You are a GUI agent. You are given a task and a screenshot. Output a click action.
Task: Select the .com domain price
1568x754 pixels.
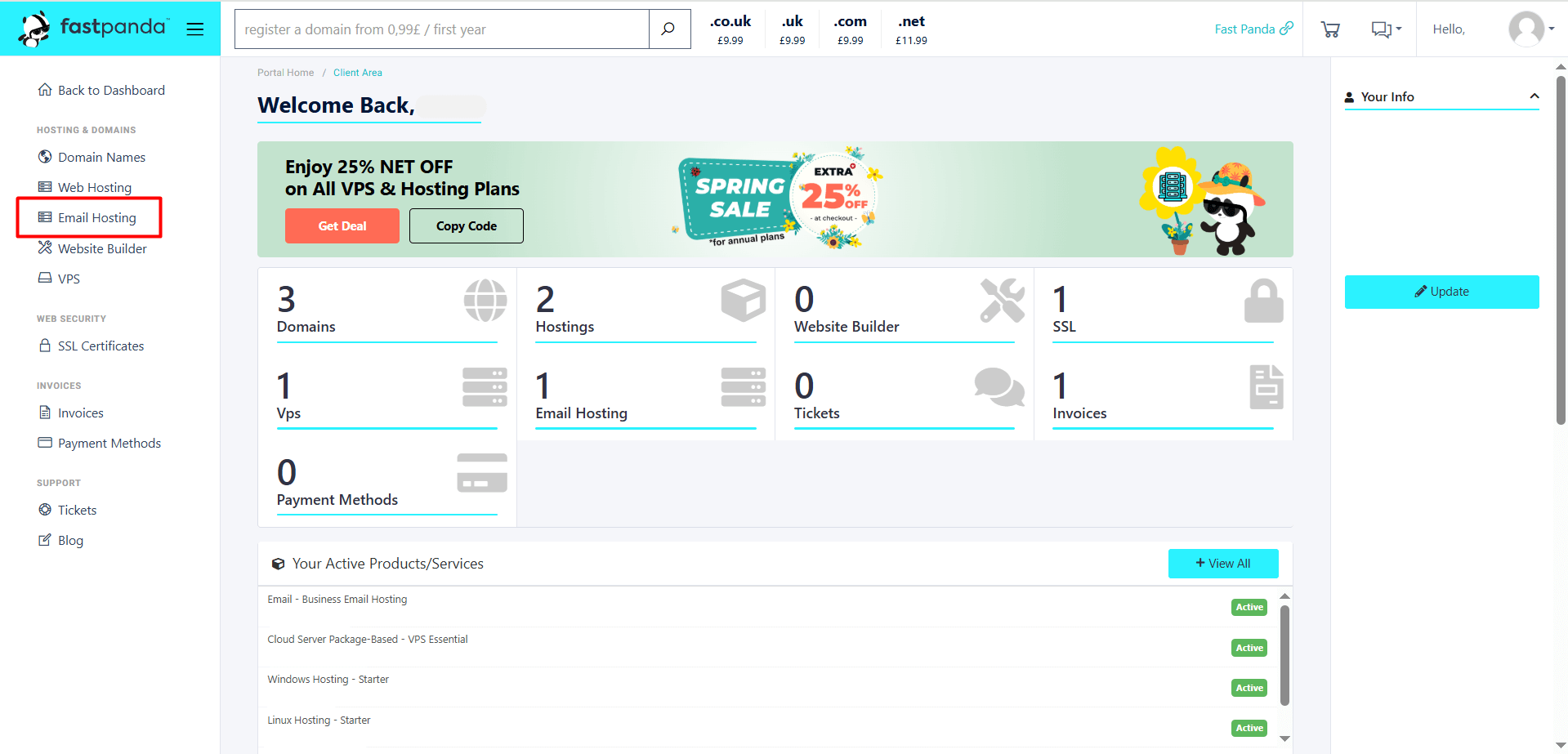coord(851,29)
